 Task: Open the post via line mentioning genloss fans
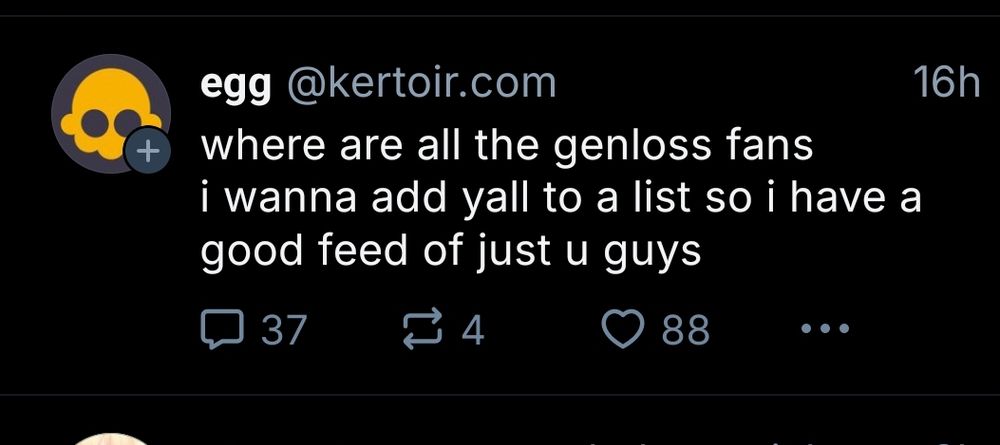[508, 148]
